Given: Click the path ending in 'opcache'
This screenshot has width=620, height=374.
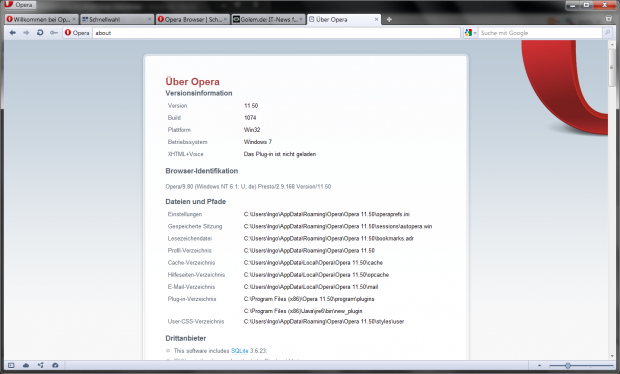Looking at the screenshot, I should [x=316, y=274].
